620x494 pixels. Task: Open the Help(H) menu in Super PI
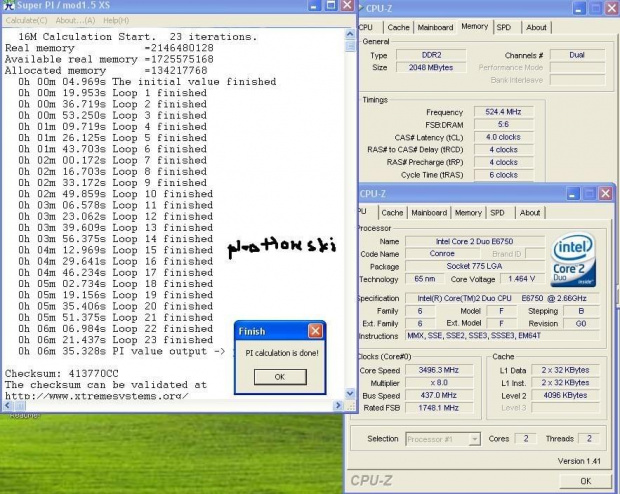(x=116, y=21)
